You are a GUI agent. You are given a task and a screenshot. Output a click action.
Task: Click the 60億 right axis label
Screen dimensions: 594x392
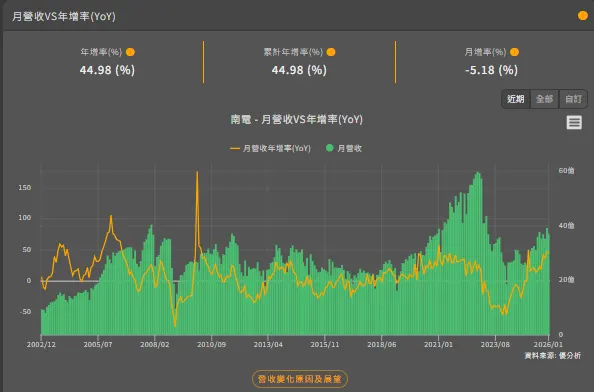tap(566, 171)
